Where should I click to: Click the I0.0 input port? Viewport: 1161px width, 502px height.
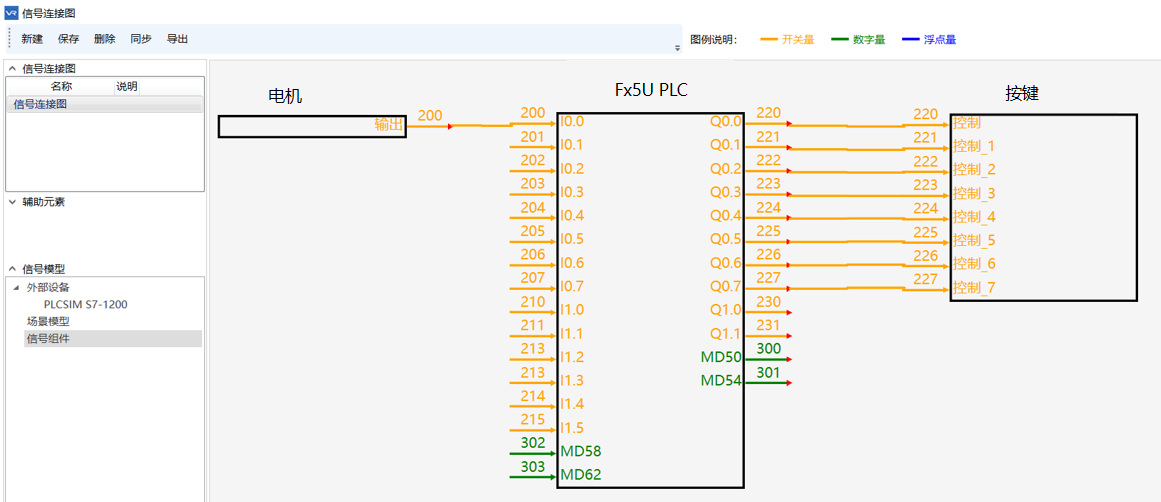pos(573,121)
